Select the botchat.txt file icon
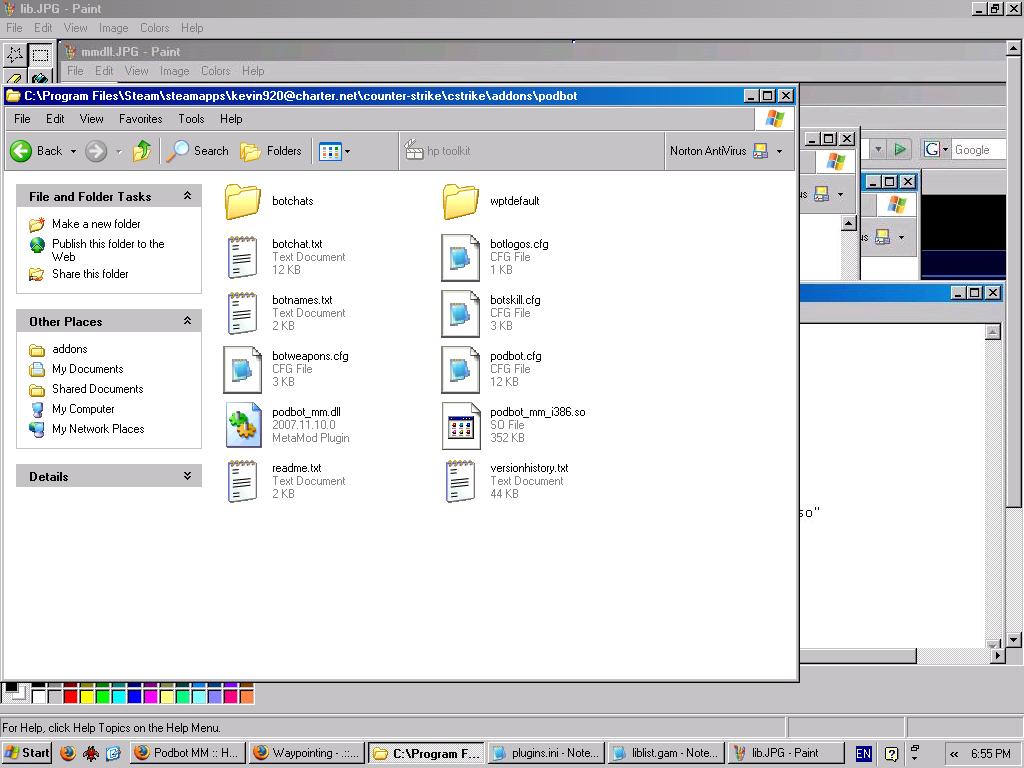This screenshot has width=1024, height=768. tap(242, 257)
